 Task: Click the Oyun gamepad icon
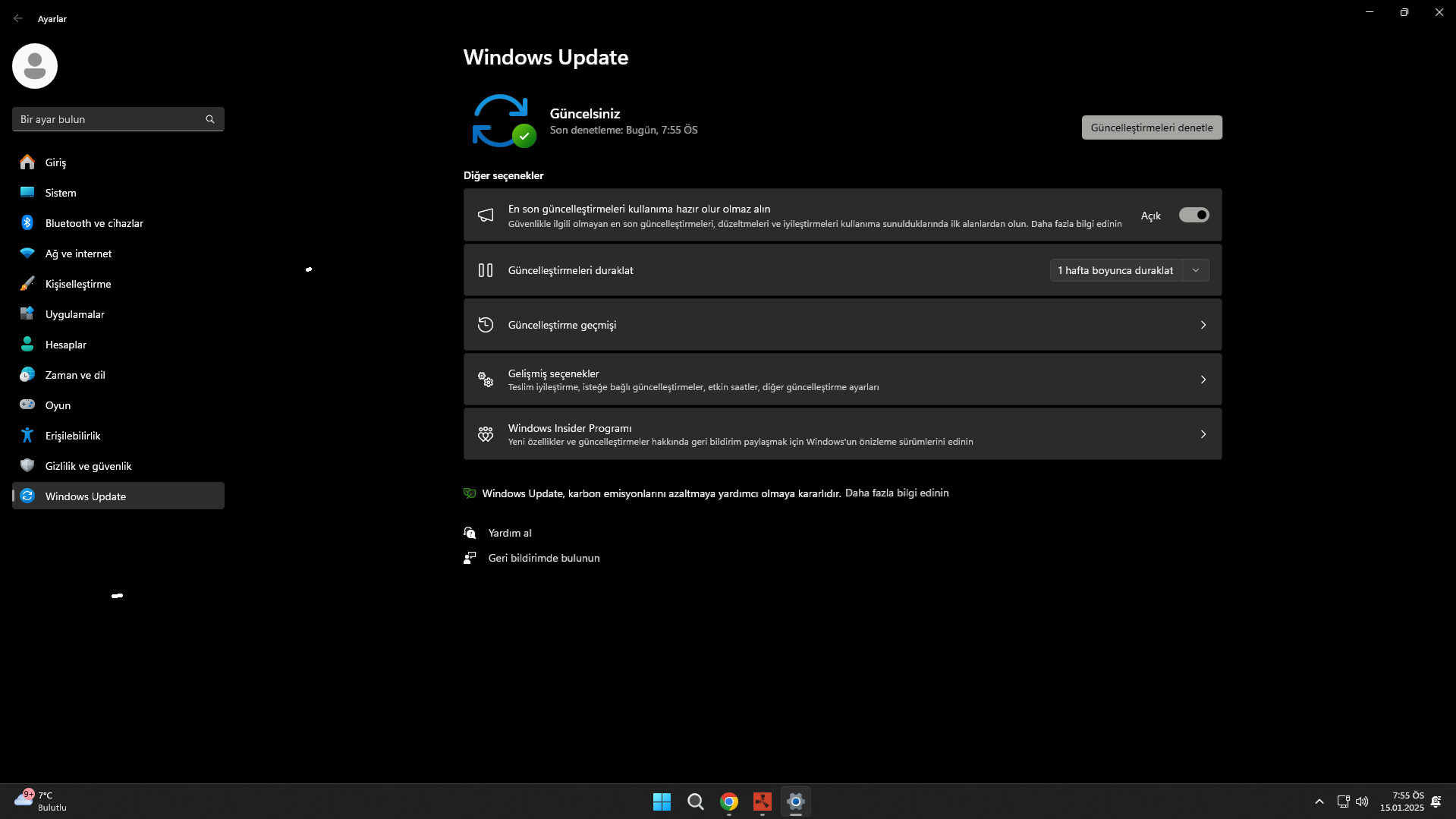pyautogui.click(x=27, y=405)
